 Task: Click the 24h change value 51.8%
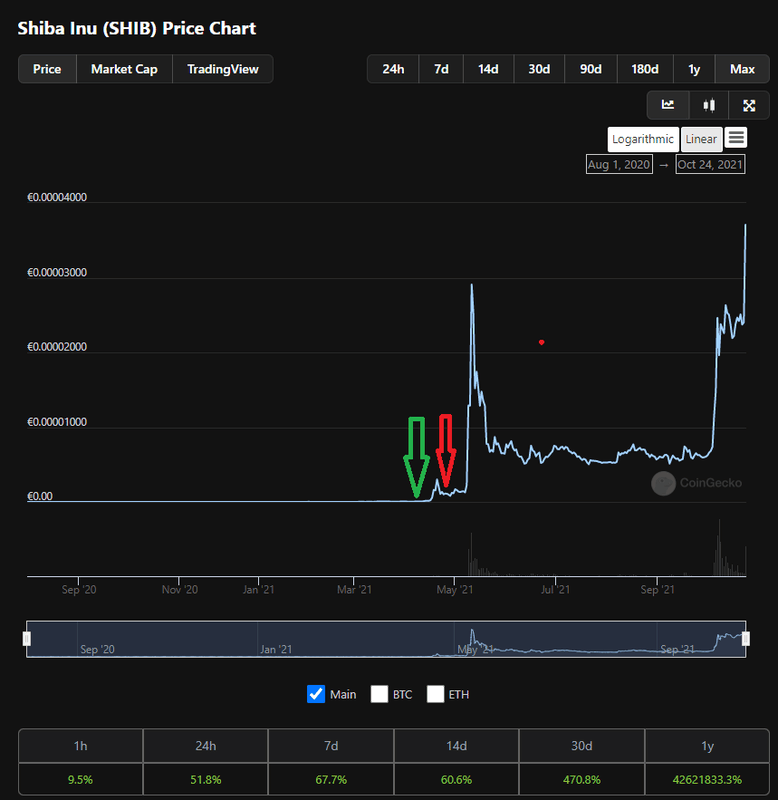tap(206, 780)
